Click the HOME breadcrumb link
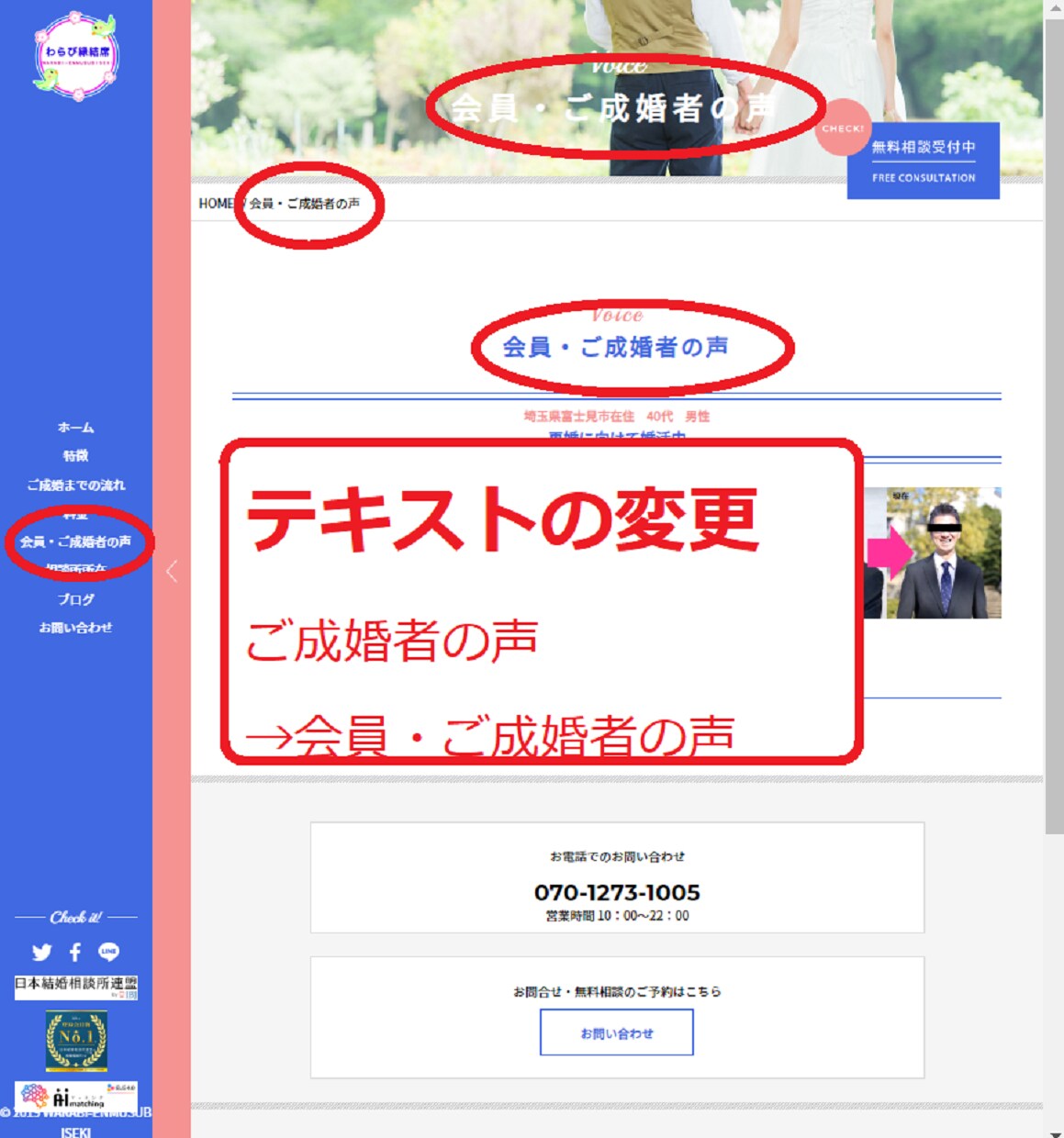The height and width of the screenshot is (1138, 1064). click(x=216, y=204)
